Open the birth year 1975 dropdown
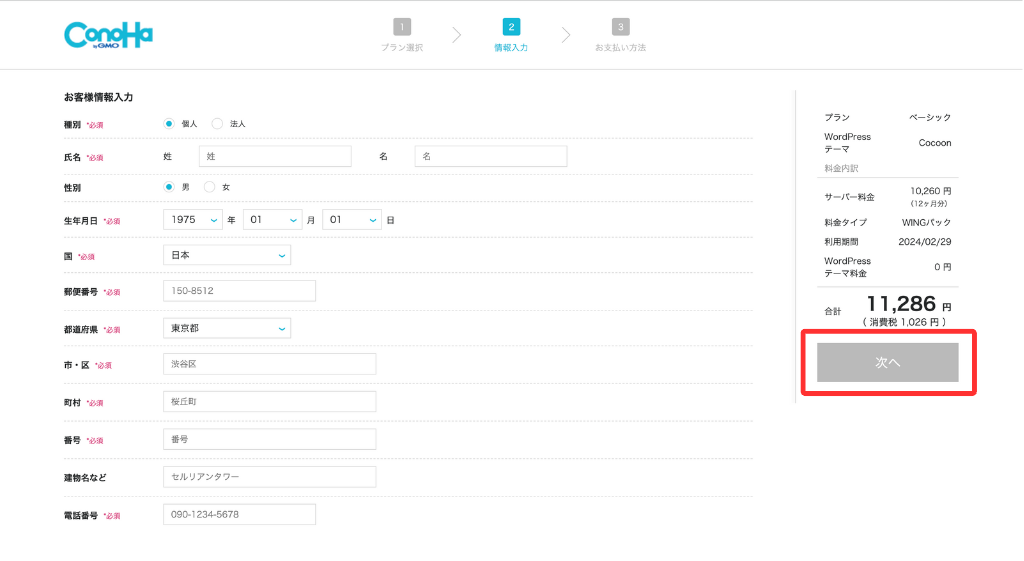The image size is (1024, 561). pyautogui.click(x=193, y=220)
